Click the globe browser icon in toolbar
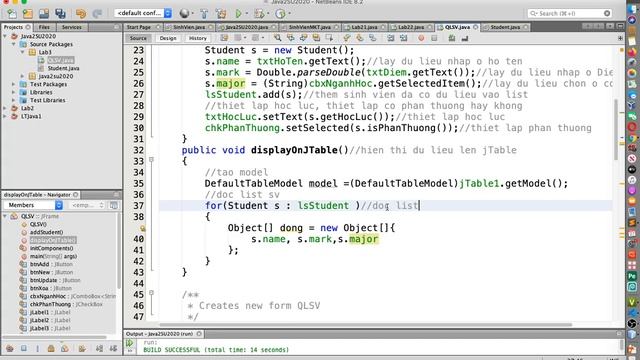The image size is (640, 360). [x=184, y=13]
